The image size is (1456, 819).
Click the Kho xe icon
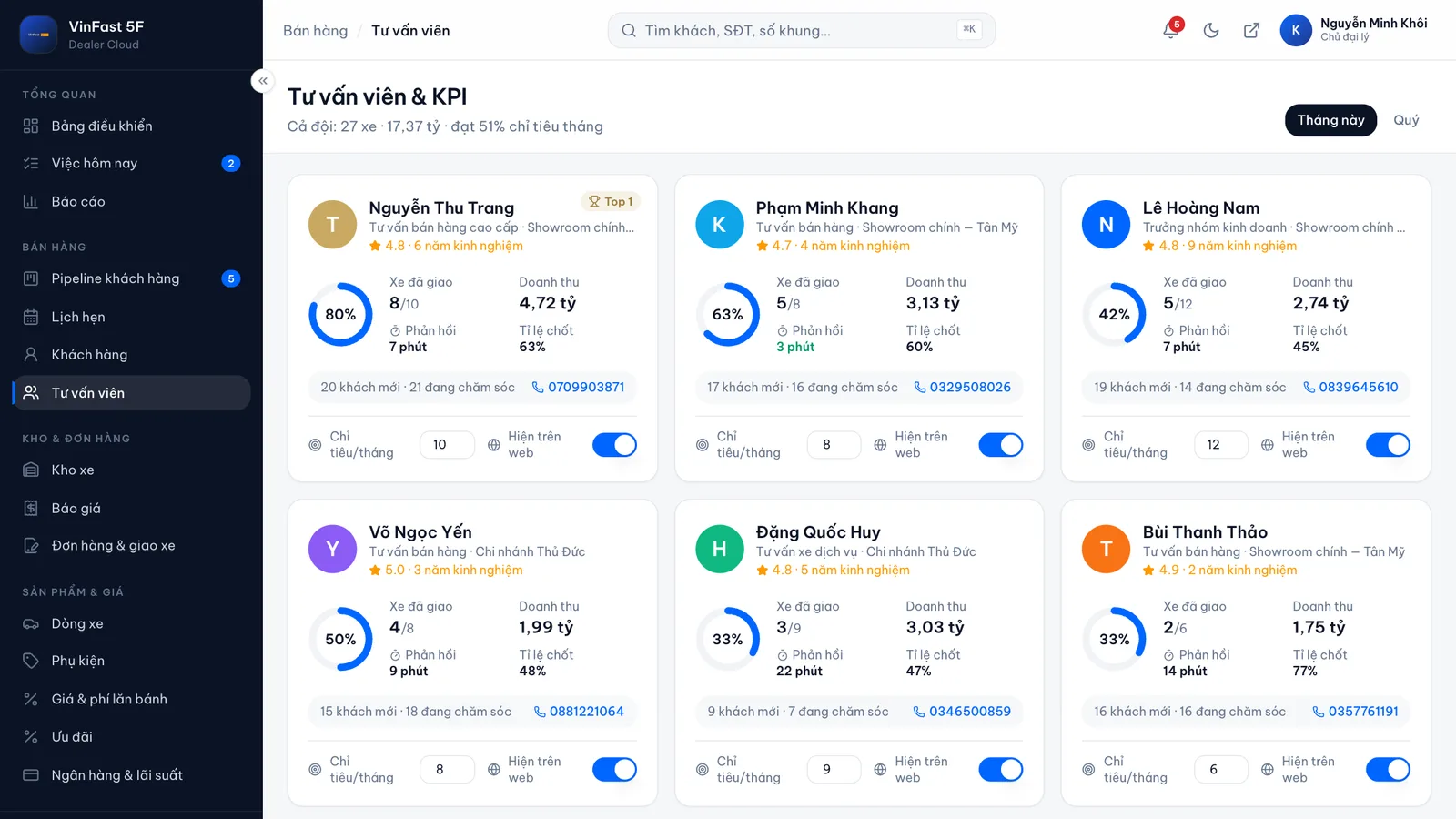coord(31,470)
